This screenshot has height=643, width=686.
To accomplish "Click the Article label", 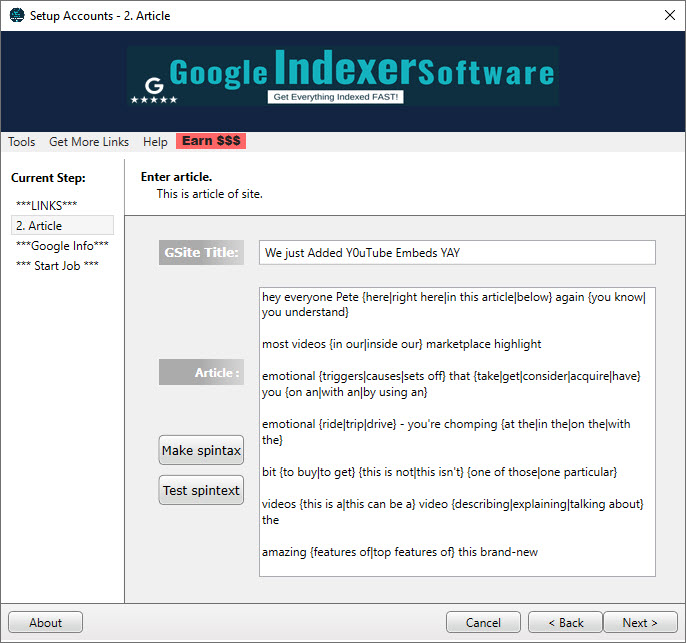I will coord(201,372).
